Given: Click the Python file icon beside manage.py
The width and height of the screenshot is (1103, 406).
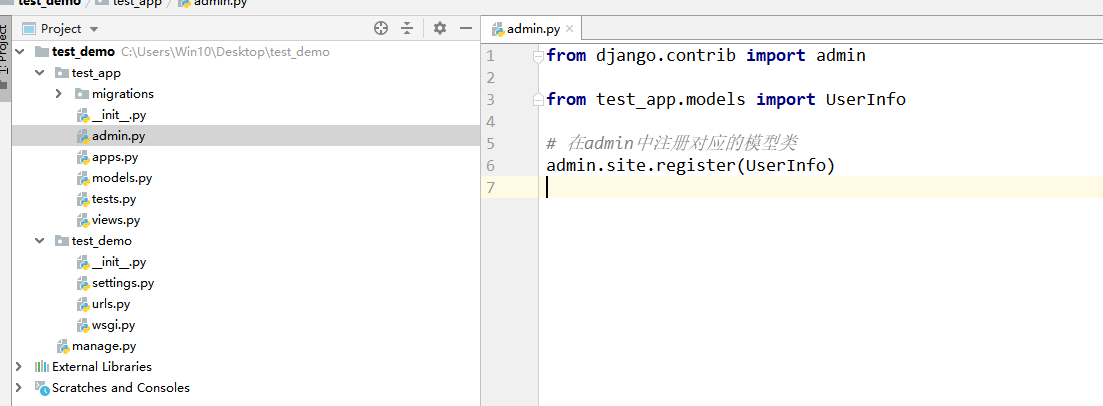Looking at the screenshot, I should 63,346.
